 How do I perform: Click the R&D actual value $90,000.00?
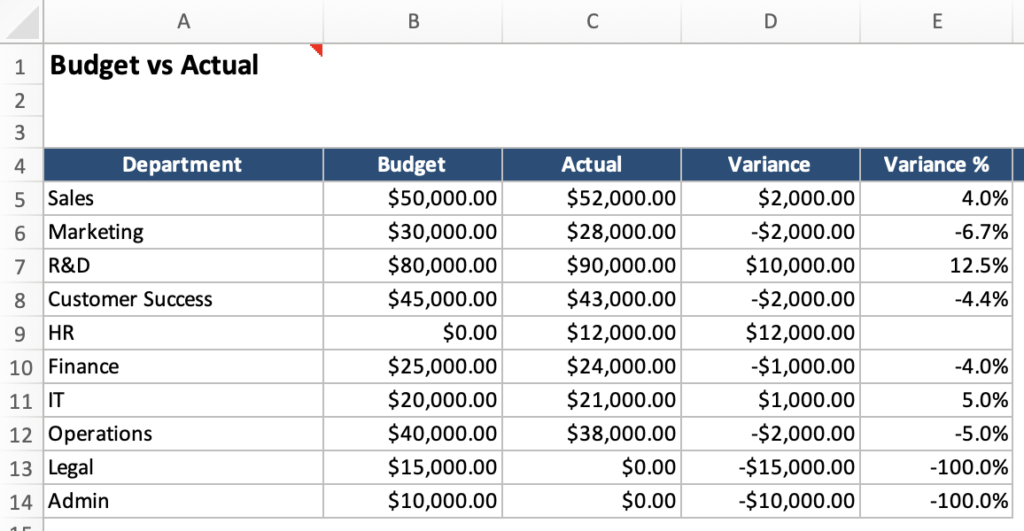click(621, 266)
